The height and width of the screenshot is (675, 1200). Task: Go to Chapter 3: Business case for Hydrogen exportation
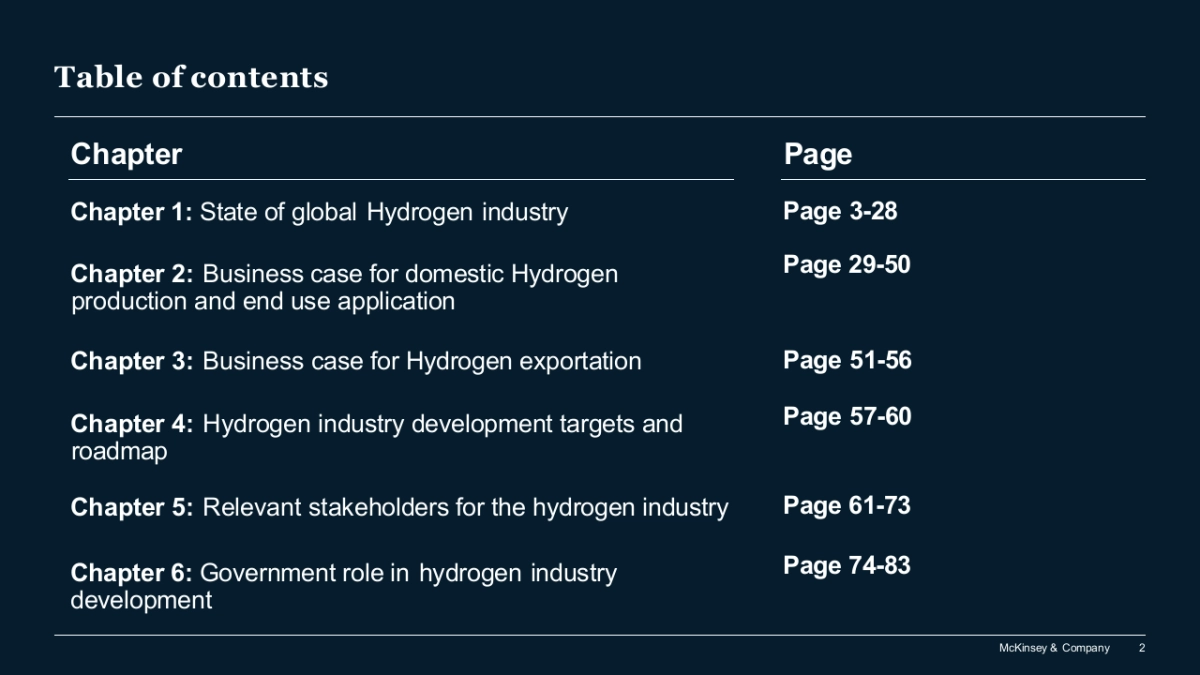(x=356, y=361)
